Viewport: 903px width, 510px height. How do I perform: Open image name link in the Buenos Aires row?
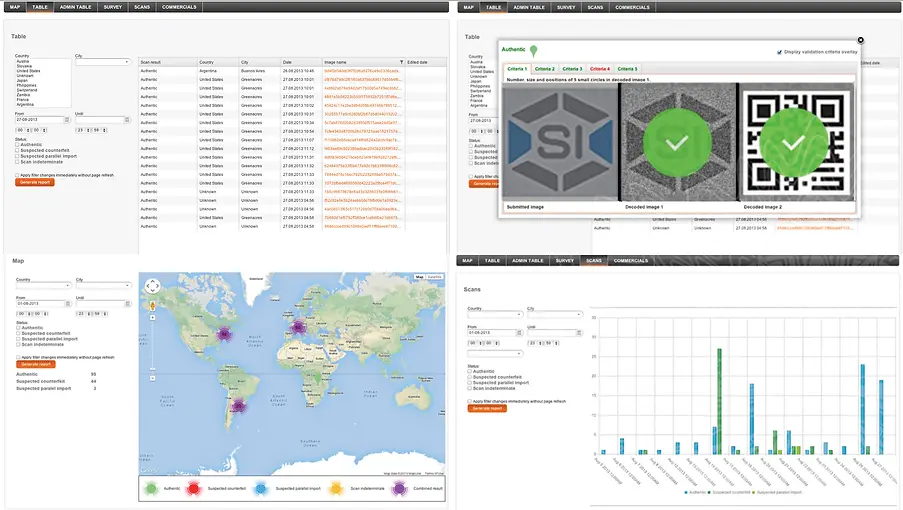[x=362, y=71]
